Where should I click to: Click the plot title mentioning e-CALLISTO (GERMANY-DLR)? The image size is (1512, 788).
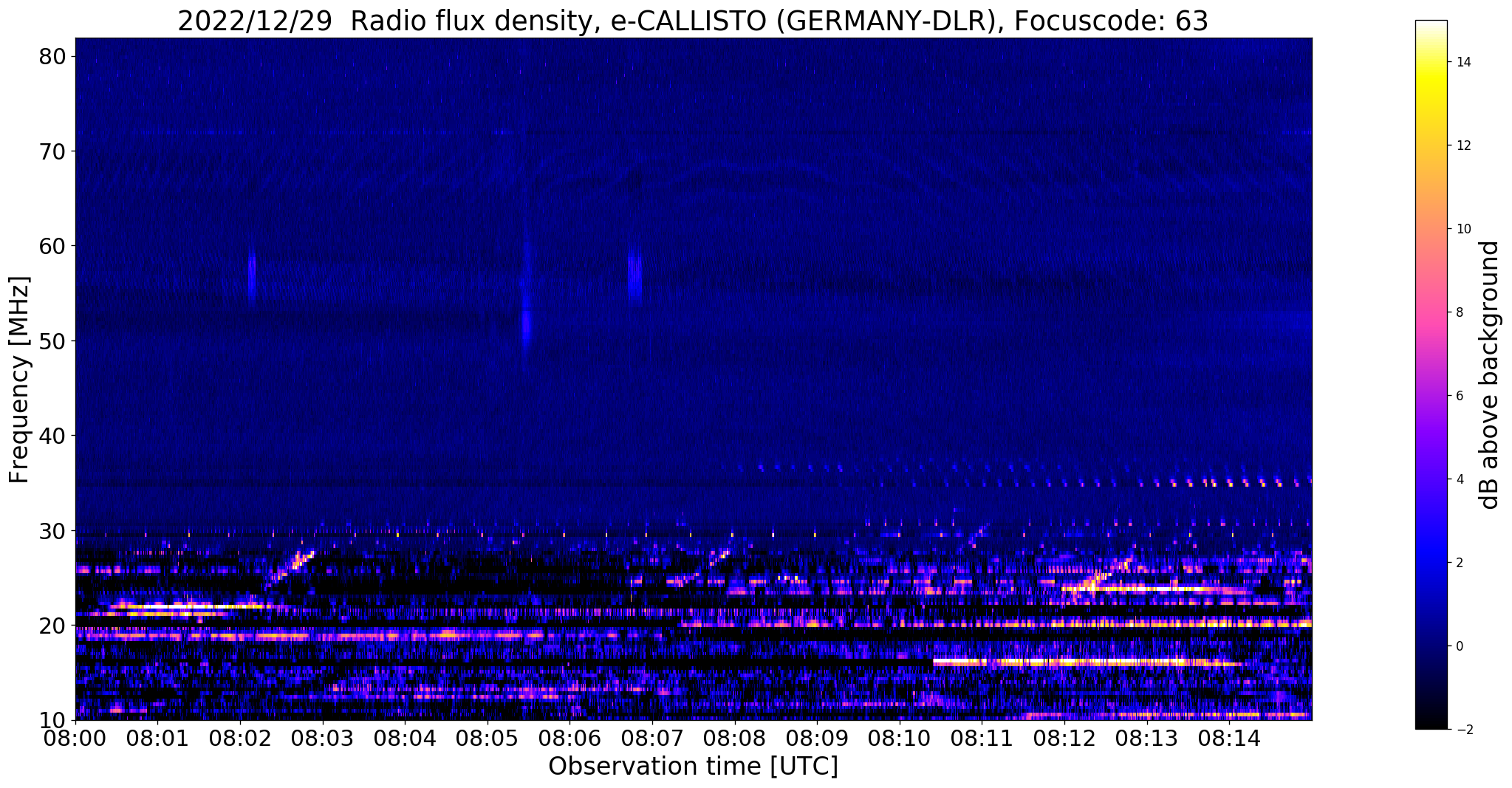pos(693,21)
